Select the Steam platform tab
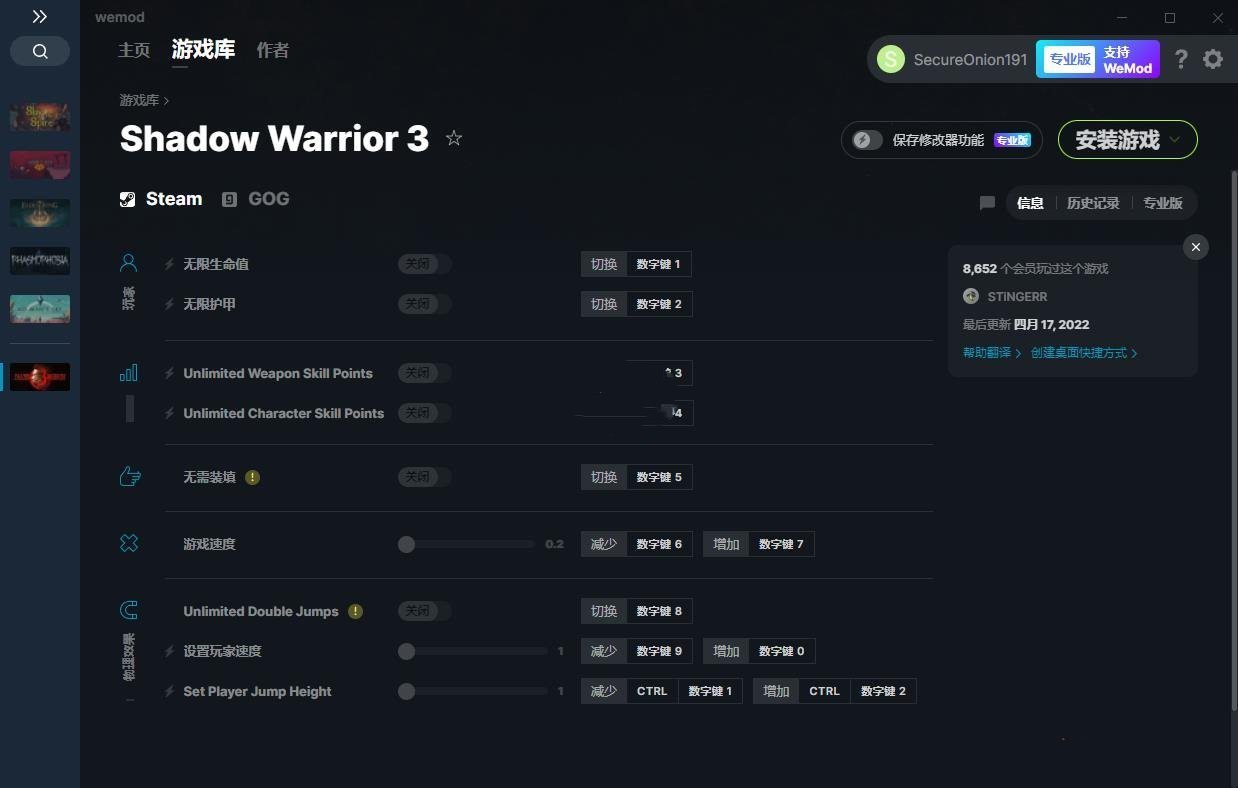 click(161, 199)
